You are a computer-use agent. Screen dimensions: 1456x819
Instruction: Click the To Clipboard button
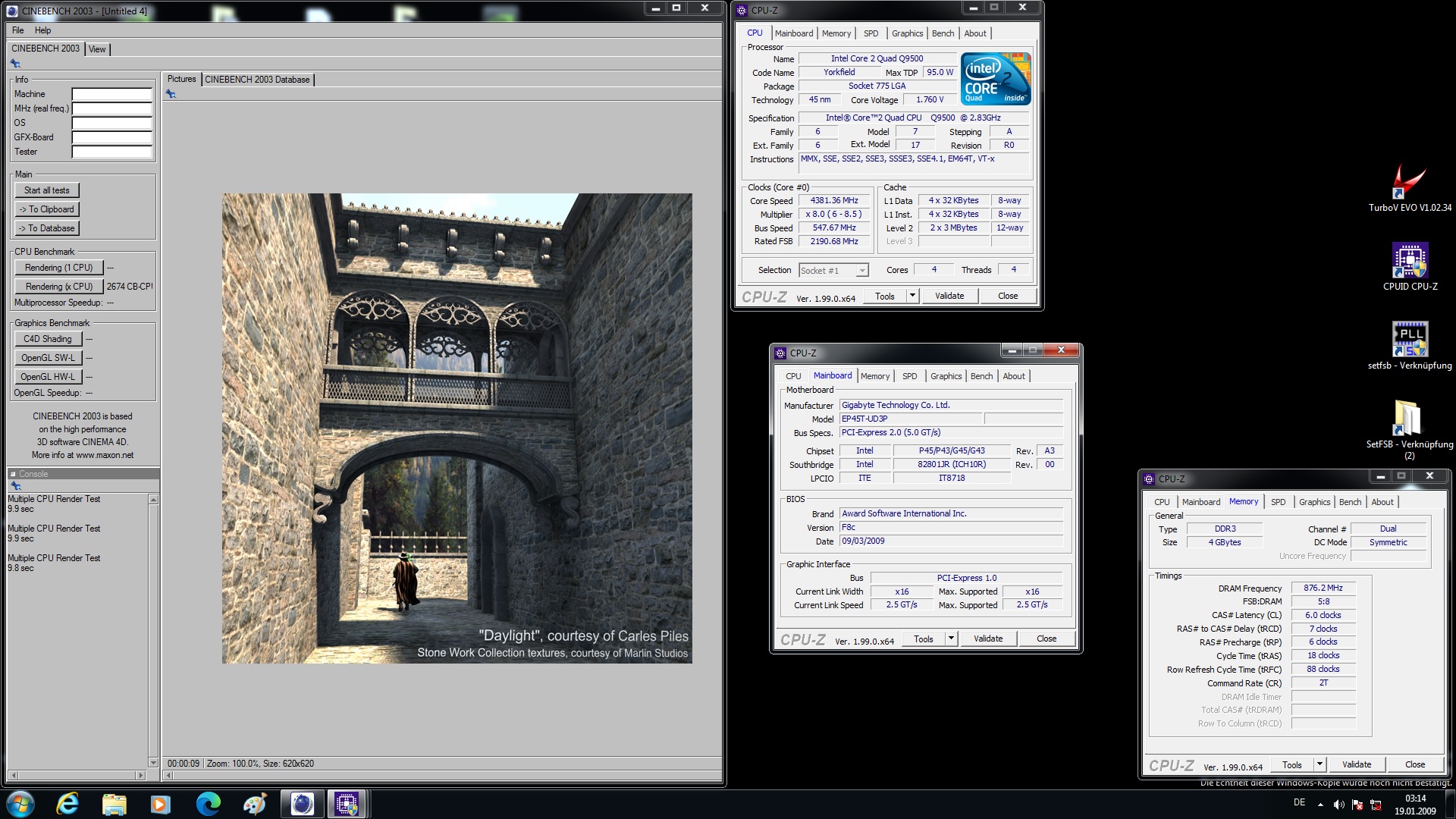click(47, 209)
